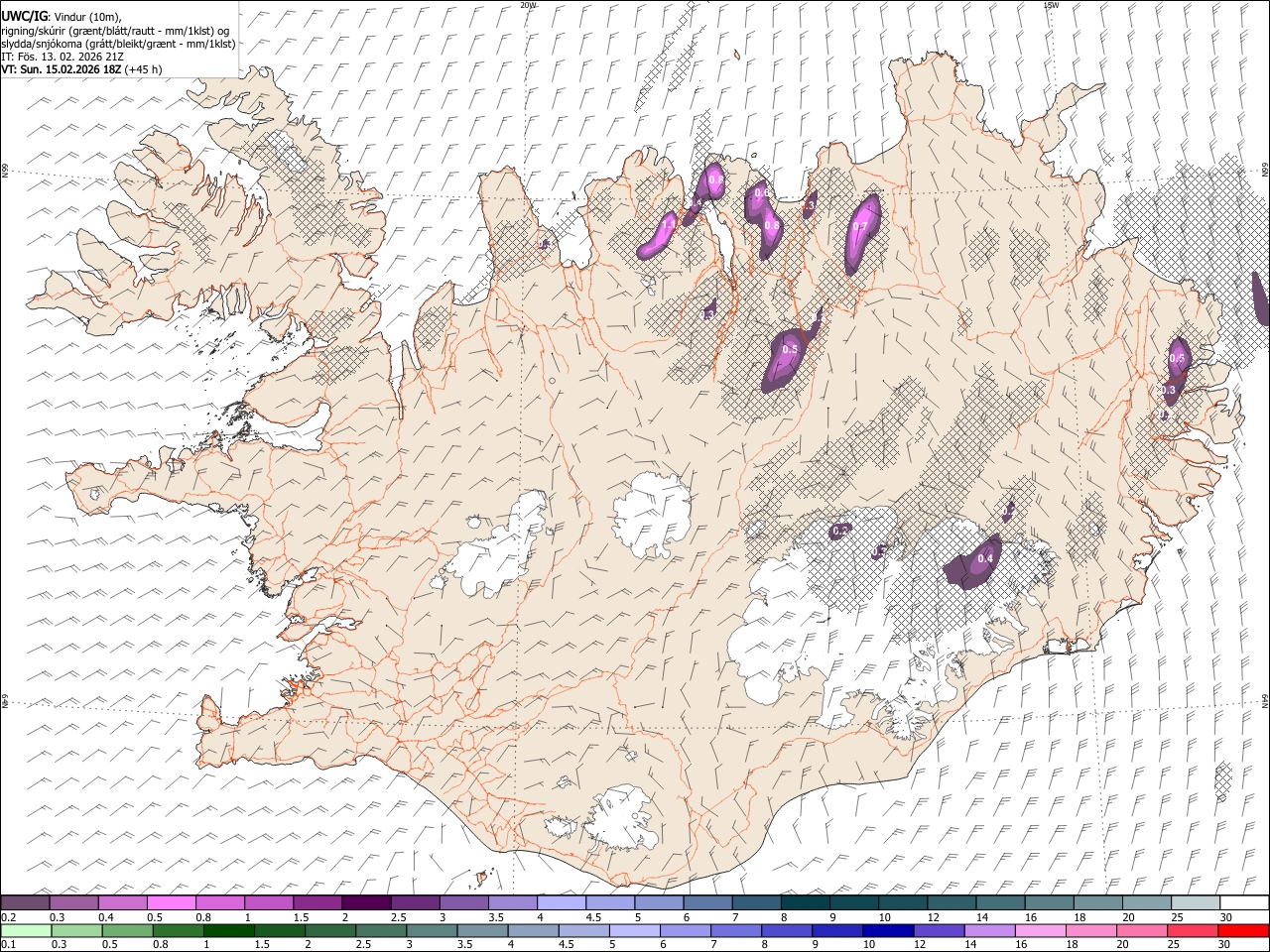Pick the grey-green 3 rain legend swatch
1270x952 pixels.
pos(433,930)
